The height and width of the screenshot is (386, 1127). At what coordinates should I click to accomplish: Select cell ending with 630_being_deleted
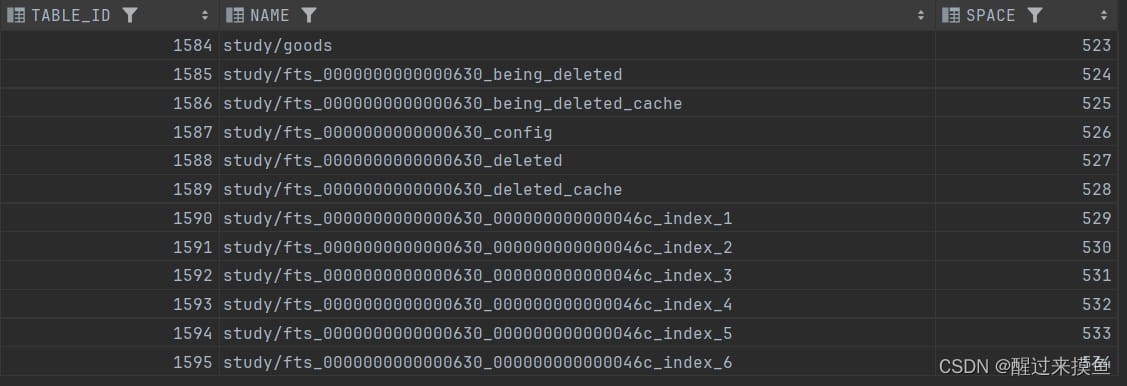point(576,74)
